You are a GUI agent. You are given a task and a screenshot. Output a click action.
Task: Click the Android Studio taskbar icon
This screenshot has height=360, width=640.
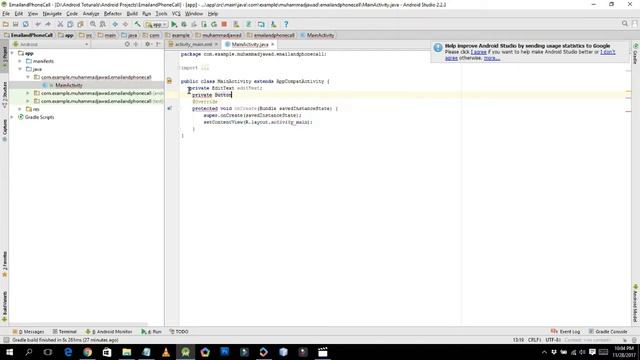pyautogui.click(x=186, y=352)
